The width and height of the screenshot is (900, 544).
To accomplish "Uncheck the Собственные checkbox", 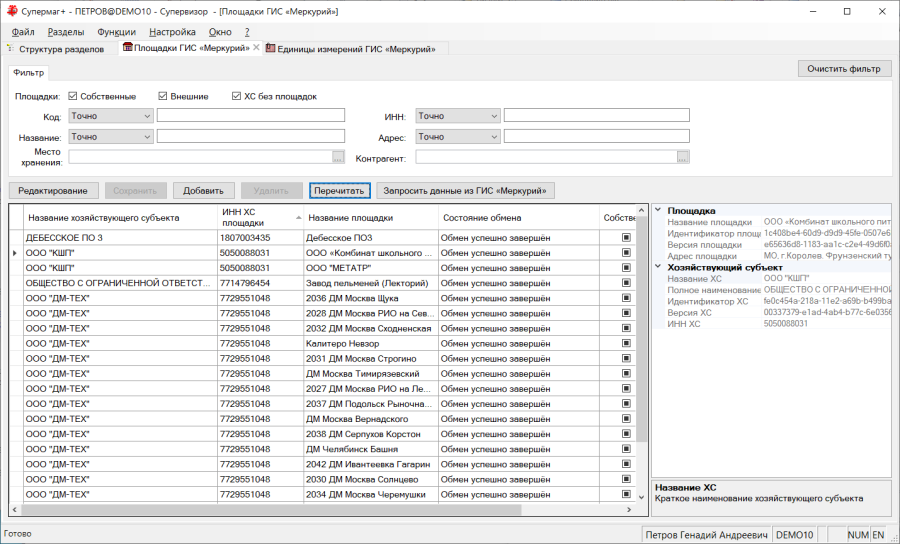I will 72,96.
